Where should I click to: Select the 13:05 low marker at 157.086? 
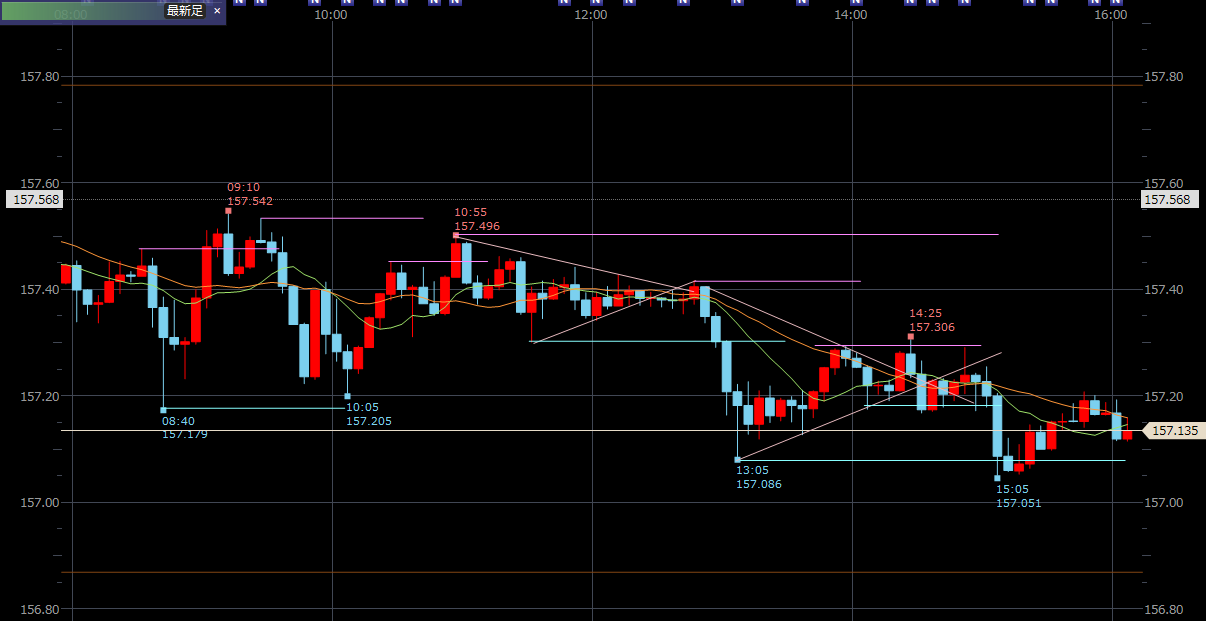click(x=737, y=460)
